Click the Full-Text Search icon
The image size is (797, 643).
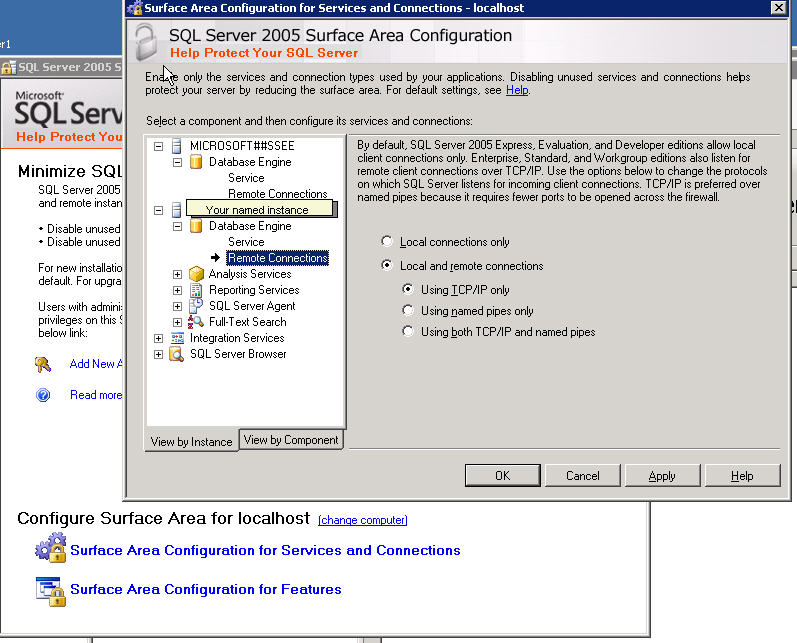196,322
